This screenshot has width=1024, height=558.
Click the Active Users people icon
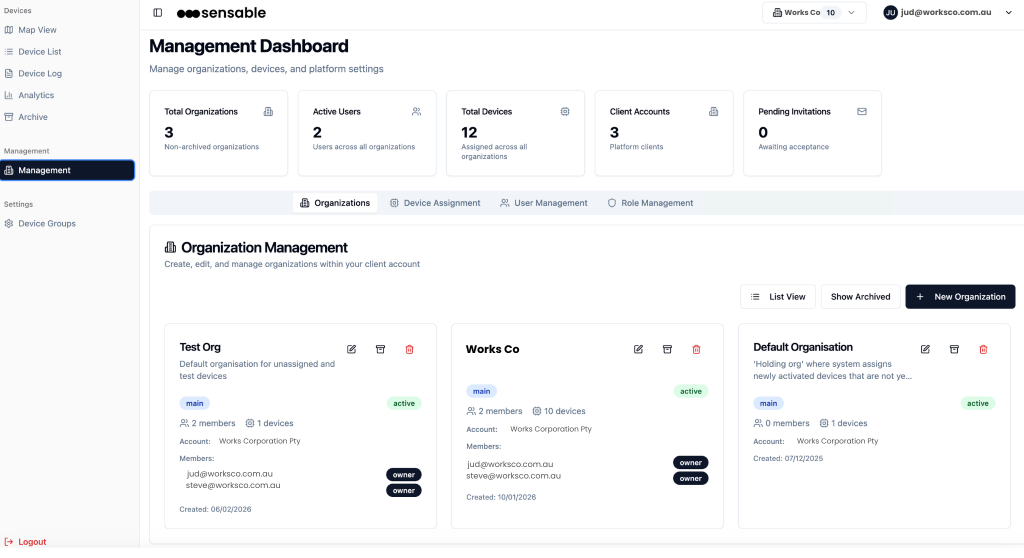point(416,112)
